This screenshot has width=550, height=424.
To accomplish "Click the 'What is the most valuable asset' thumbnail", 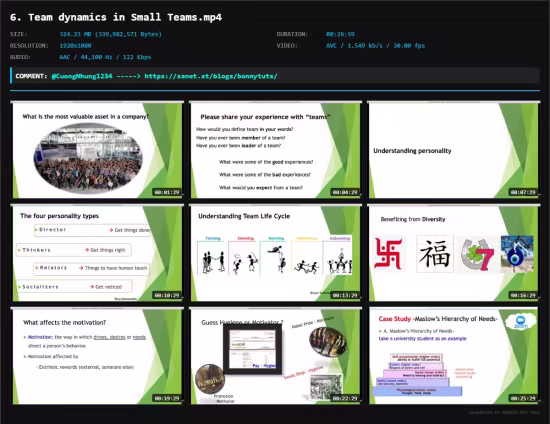I will click(x=98, y=150).
